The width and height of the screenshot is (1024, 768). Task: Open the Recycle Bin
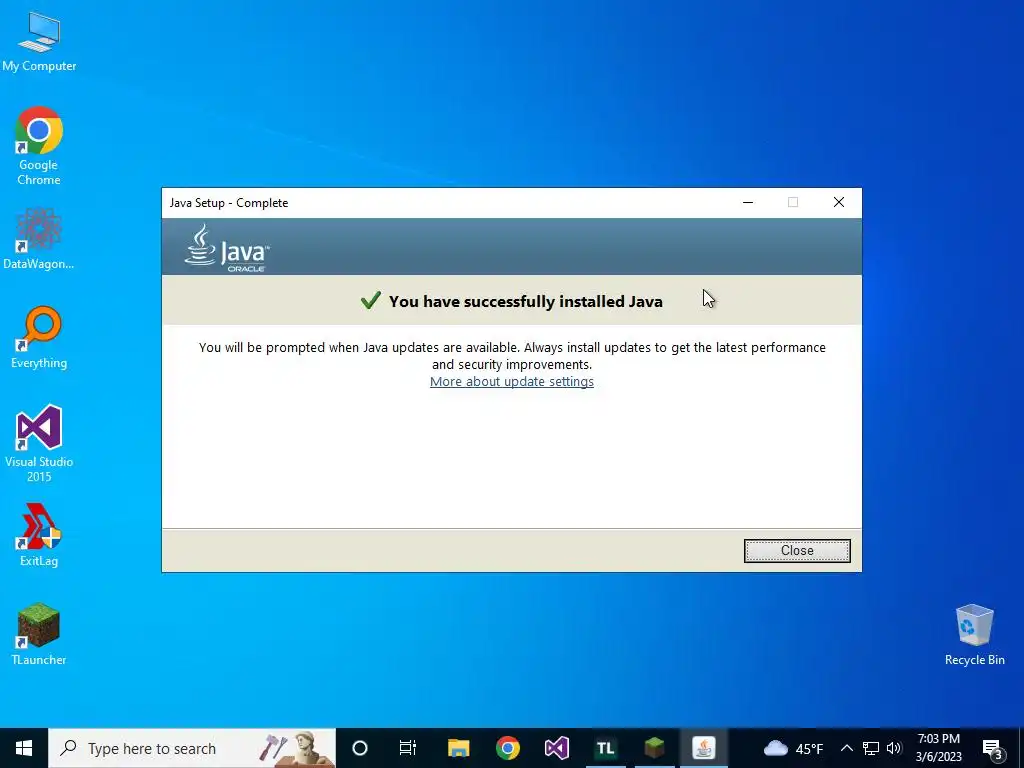coord(974,635)
